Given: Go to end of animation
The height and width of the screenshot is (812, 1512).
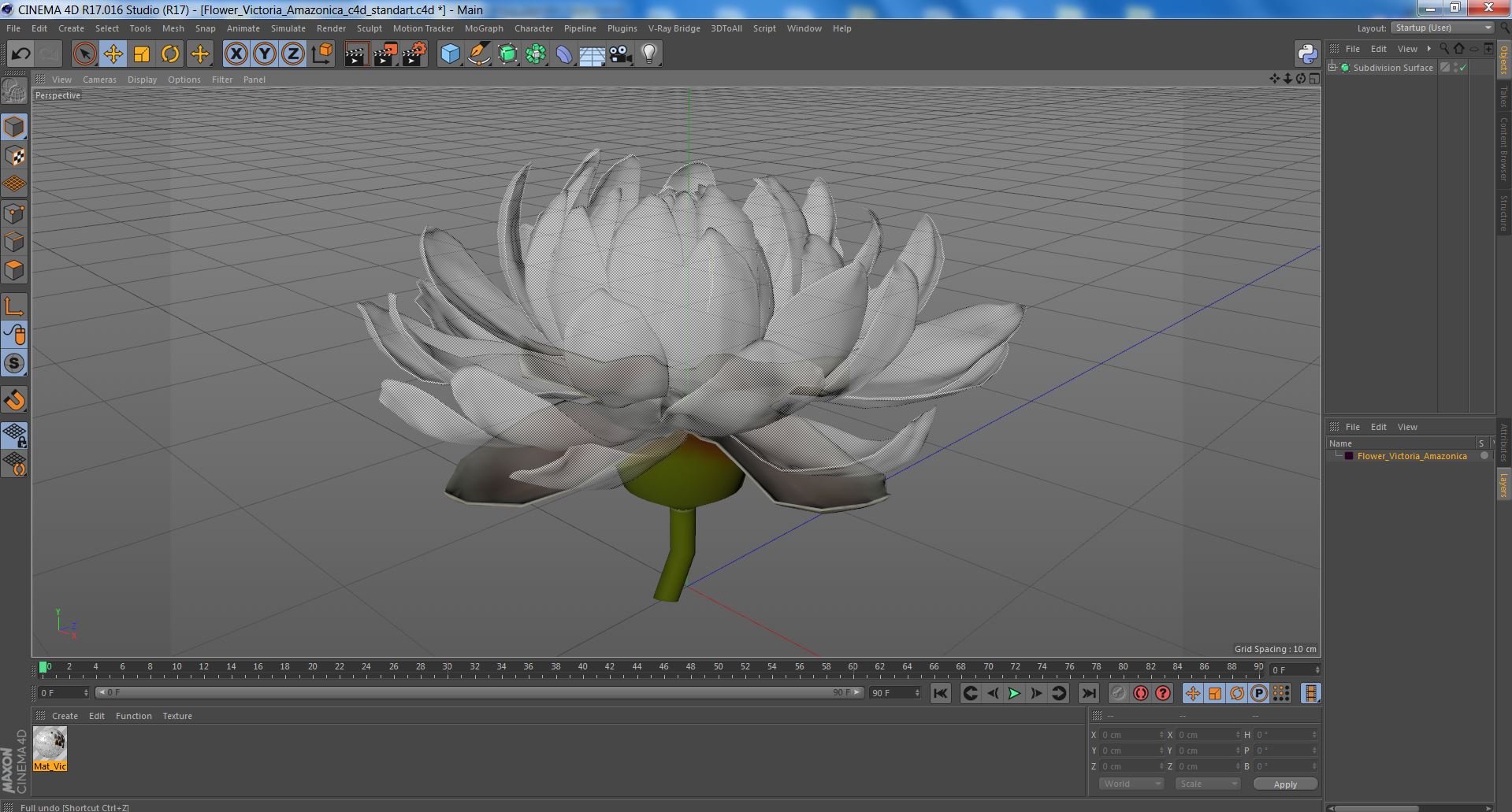Looking at the screenshot, I should pos(1088,693).
